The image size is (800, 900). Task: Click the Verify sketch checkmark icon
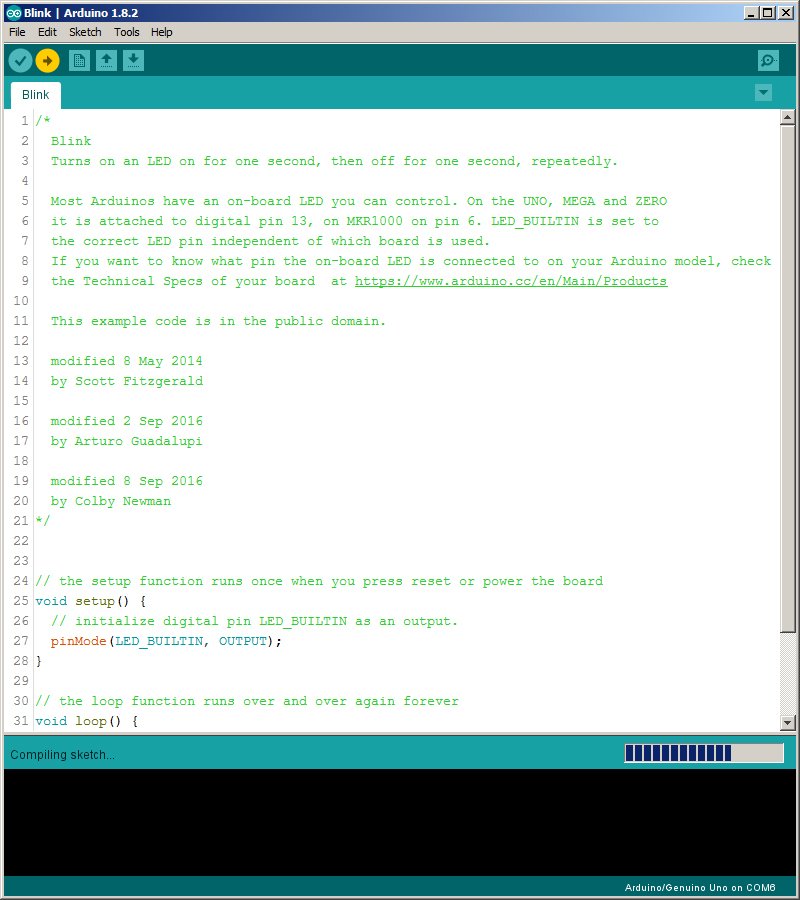click(x=20, y=61)
